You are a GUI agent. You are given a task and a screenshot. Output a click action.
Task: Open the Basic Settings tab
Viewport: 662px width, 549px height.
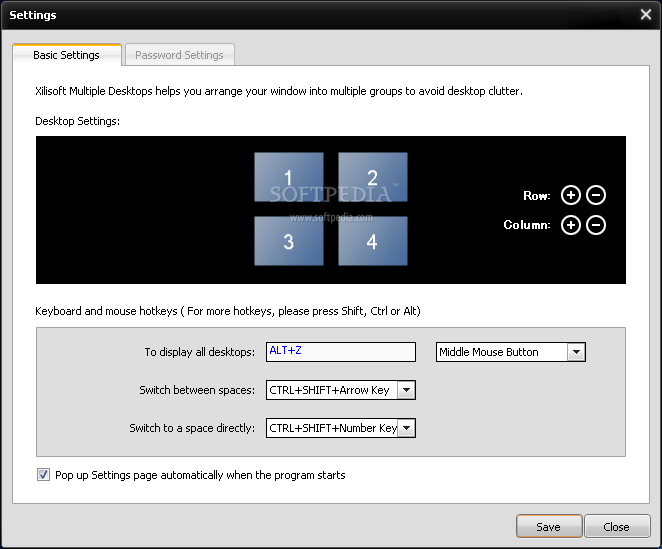[x=67, y=55]
